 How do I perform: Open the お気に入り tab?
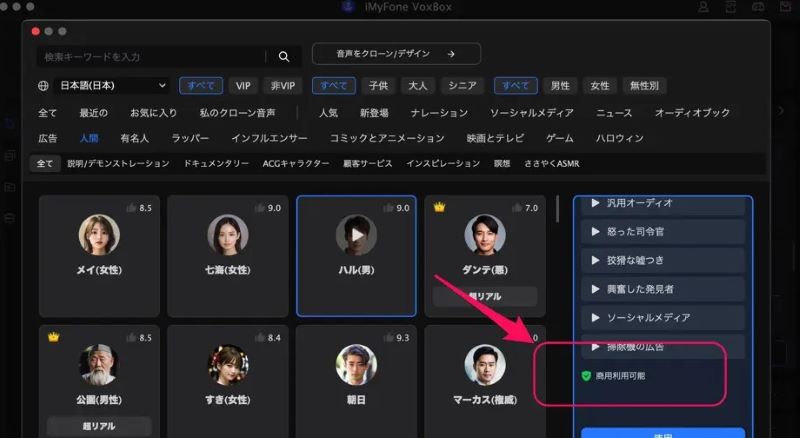153,113
